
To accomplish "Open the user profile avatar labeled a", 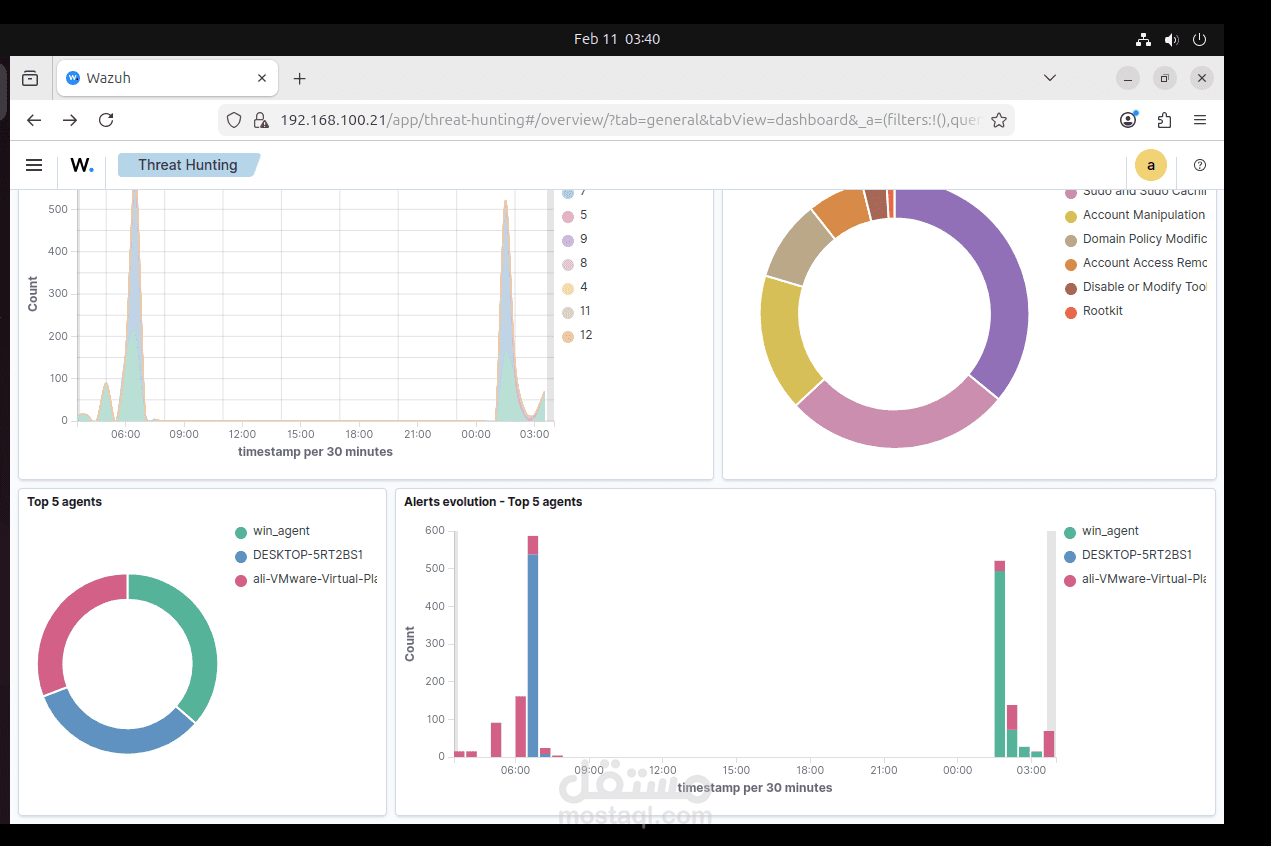I will tap(1151, 165).
